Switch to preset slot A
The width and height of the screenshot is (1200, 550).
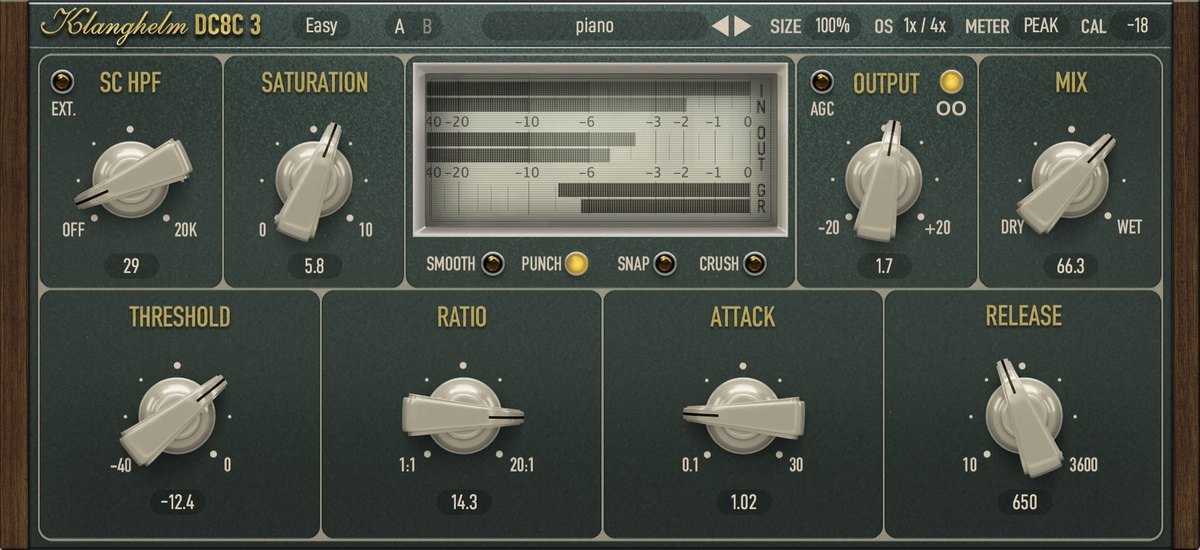pyautogui.click(x=400, y=27)
